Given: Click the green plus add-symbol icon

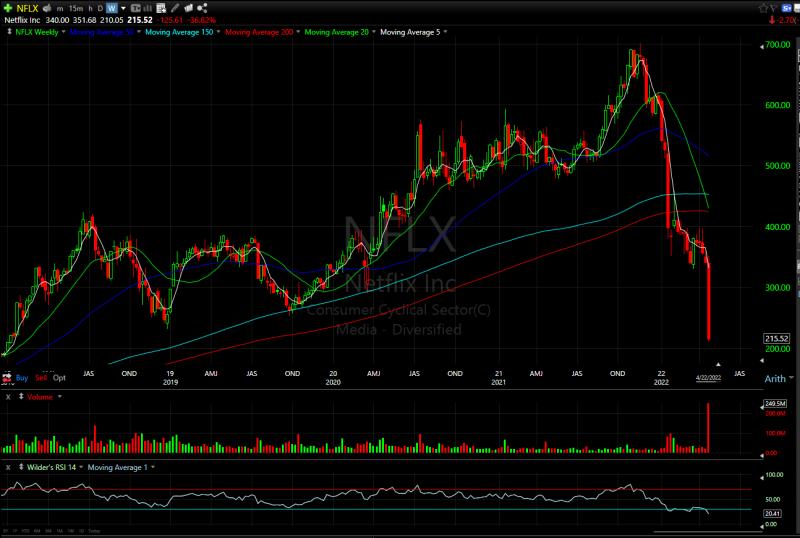Looking at the screenshot, I should tap(8, 8).
